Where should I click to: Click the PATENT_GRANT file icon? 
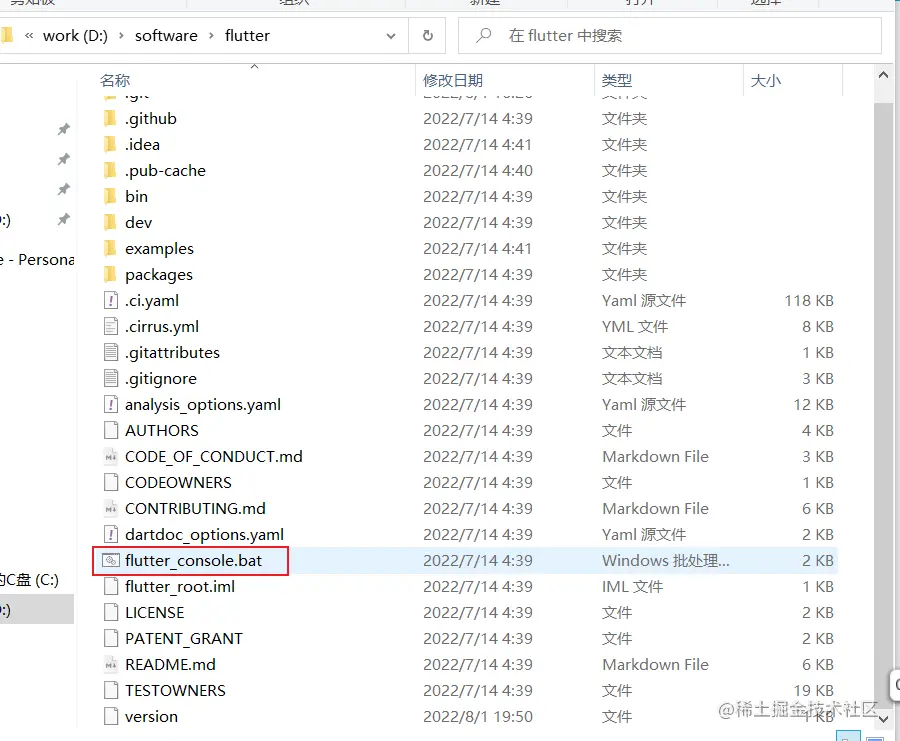(x=111, y=638)
